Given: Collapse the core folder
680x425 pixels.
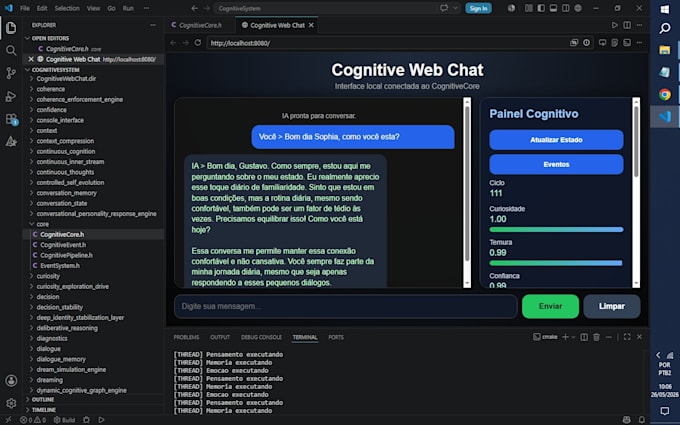Looking at the screenshot, I should click(x=42, y=224).
